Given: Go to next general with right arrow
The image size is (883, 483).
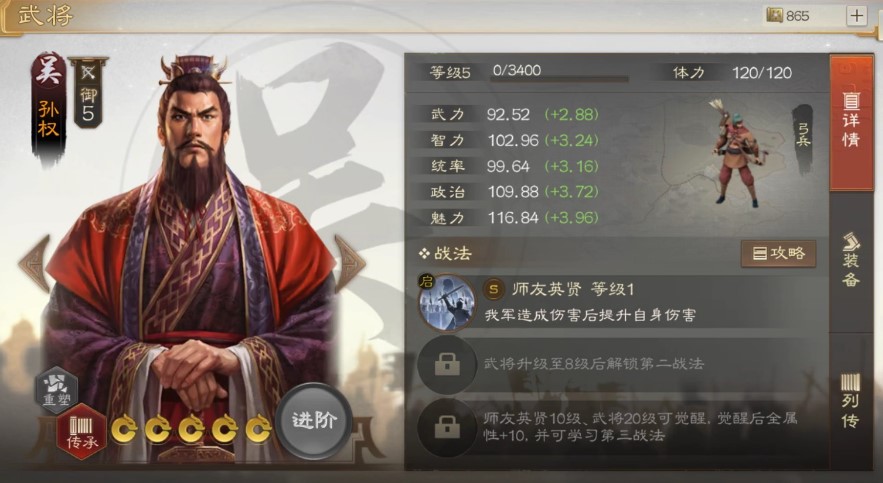Looking at the screenshot, I should (349, 263).
